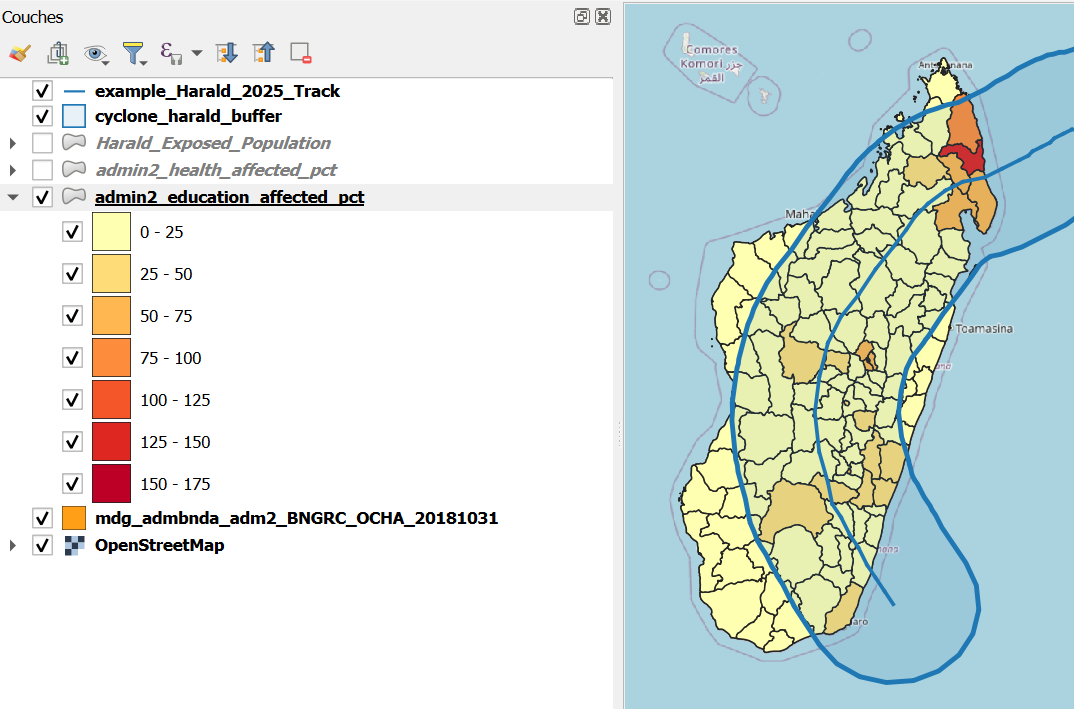This screenshot has width=1074, height=709.
Task: Filter legend by map content
Action: (134, 52)
